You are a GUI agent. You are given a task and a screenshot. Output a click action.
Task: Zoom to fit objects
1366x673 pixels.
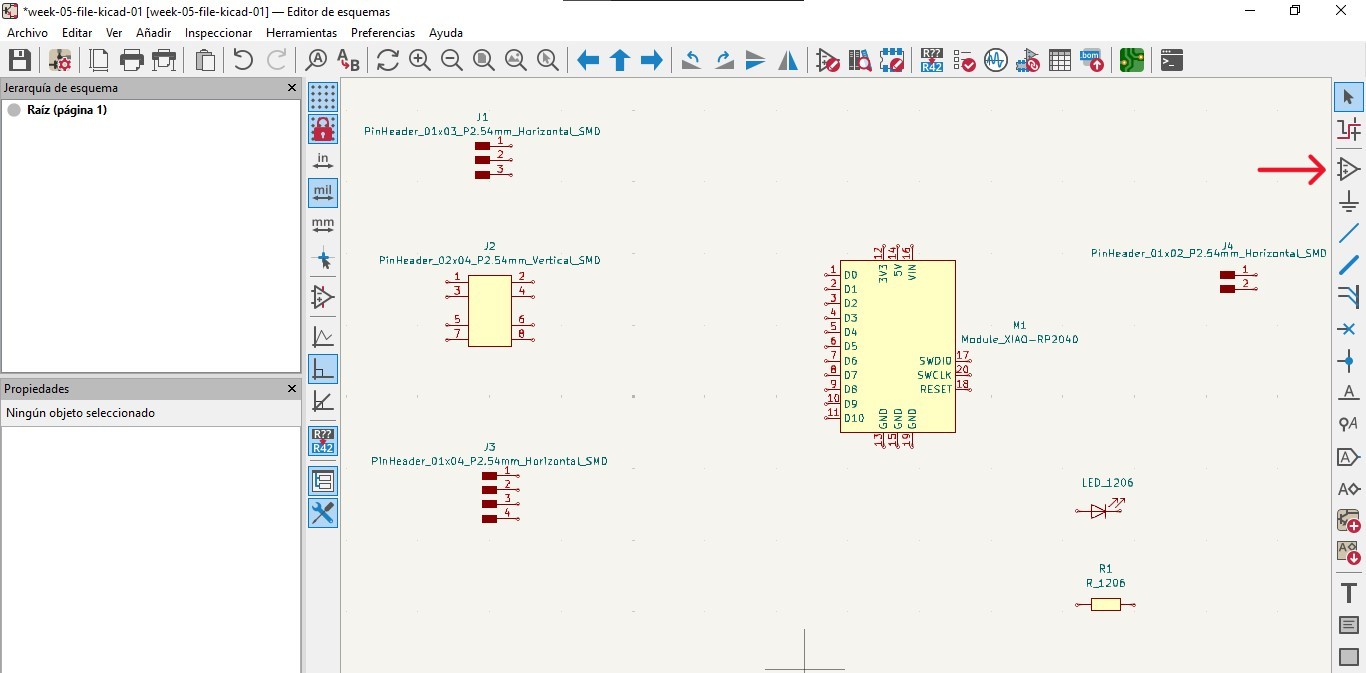(516, 60)
